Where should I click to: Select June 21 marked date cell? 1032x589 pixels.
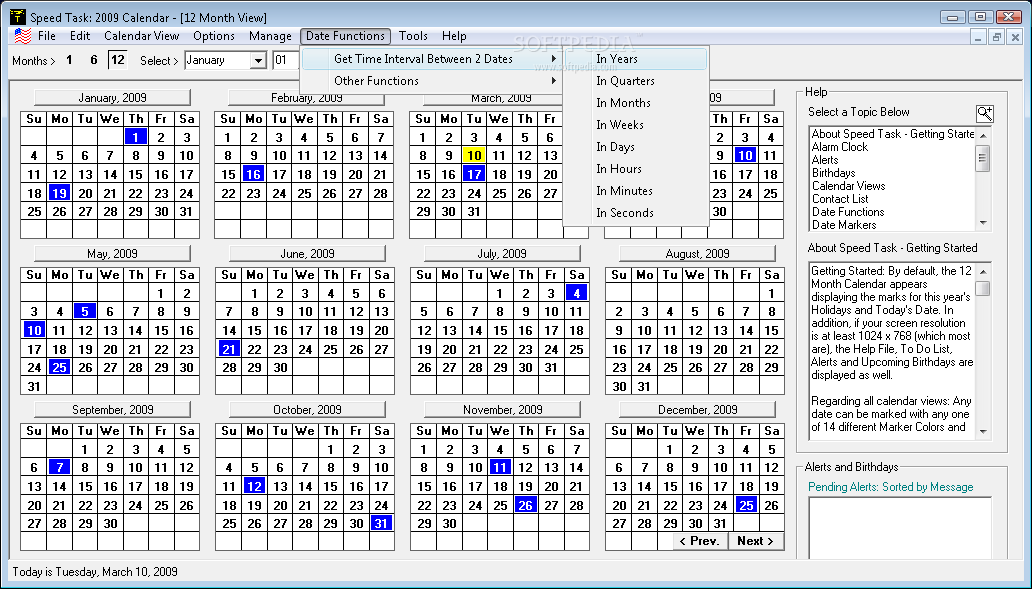[x=228, y=349]
